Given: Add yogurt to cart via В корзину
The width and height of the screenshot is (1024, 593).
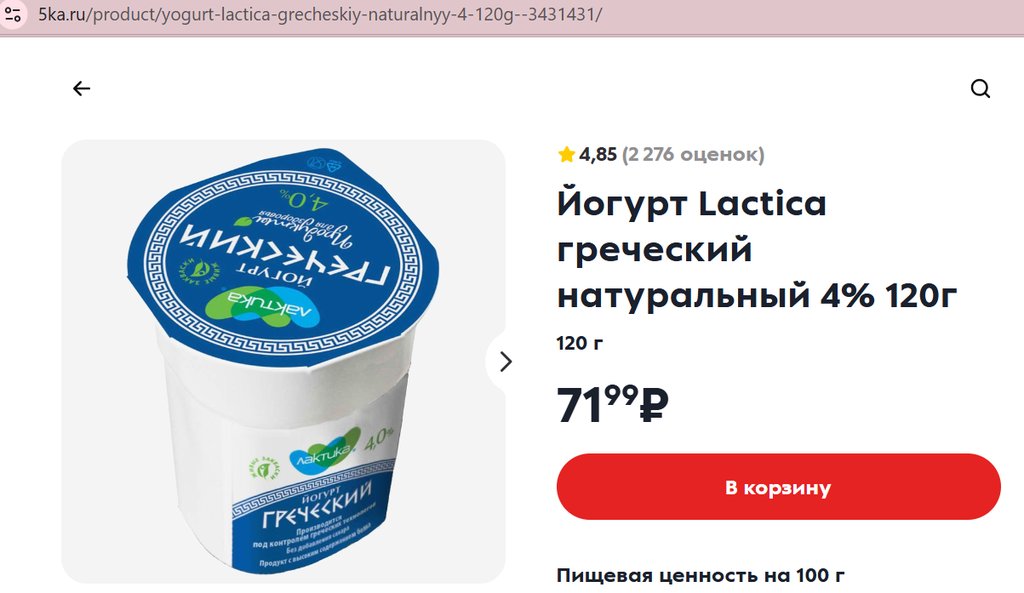Looking at the screenshot, I should [778, 487].
